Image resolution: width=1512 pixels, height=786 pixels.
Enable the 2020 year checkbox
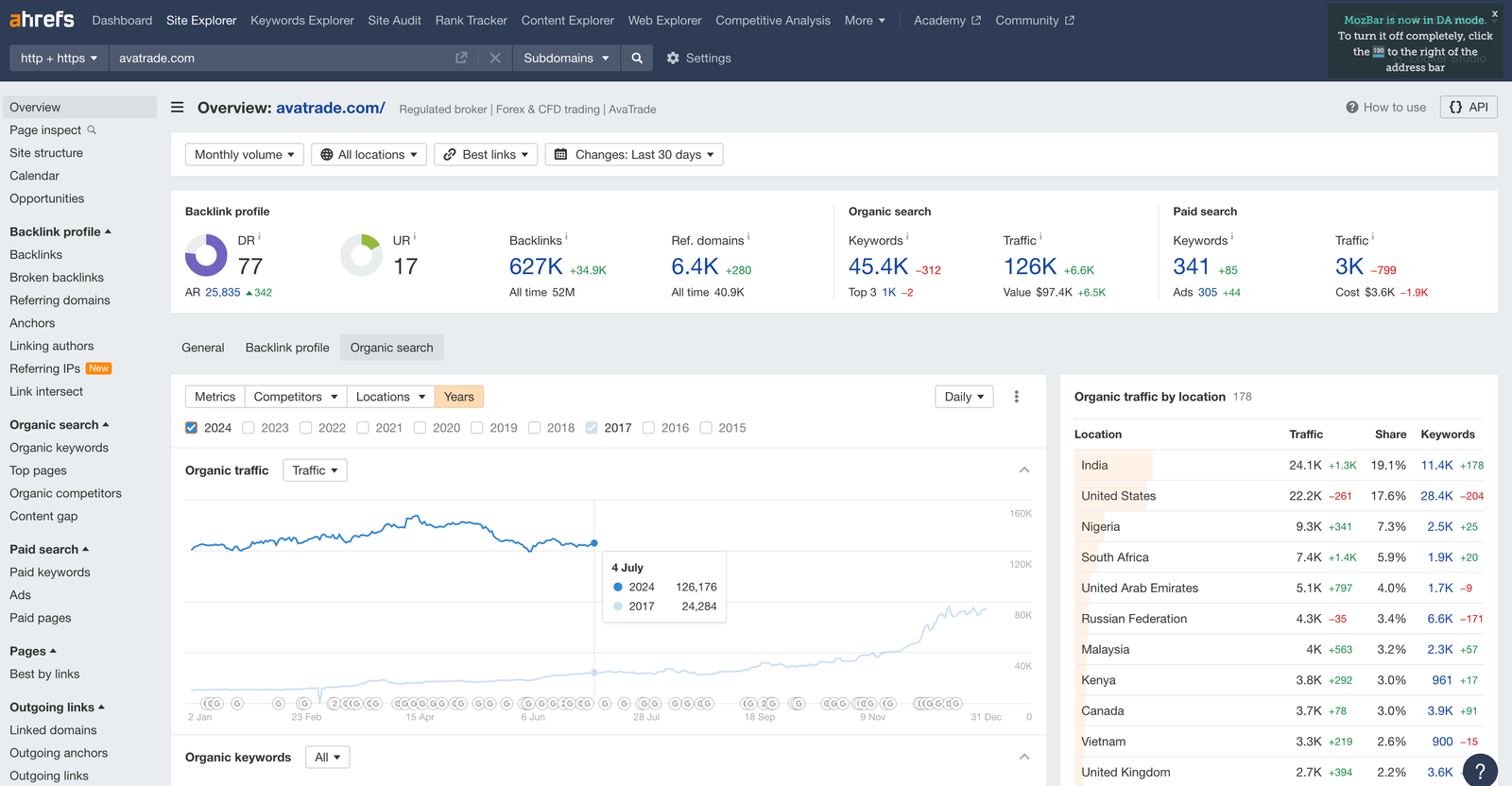(421, 428)
